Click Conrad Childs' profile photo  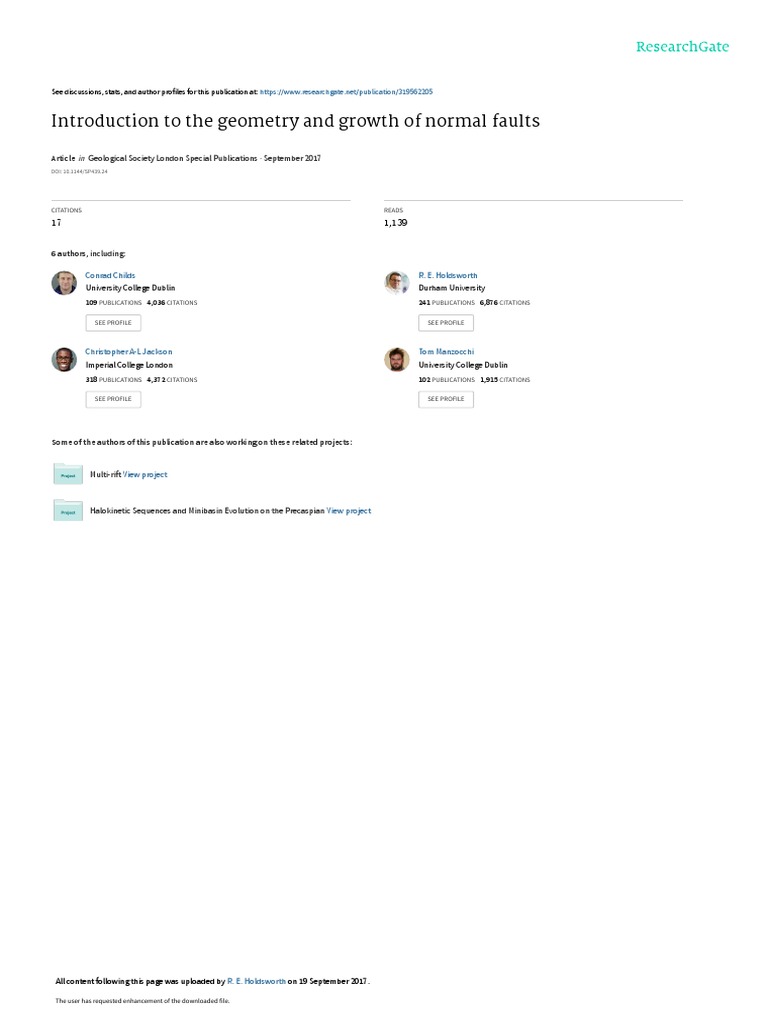point(64,283)
